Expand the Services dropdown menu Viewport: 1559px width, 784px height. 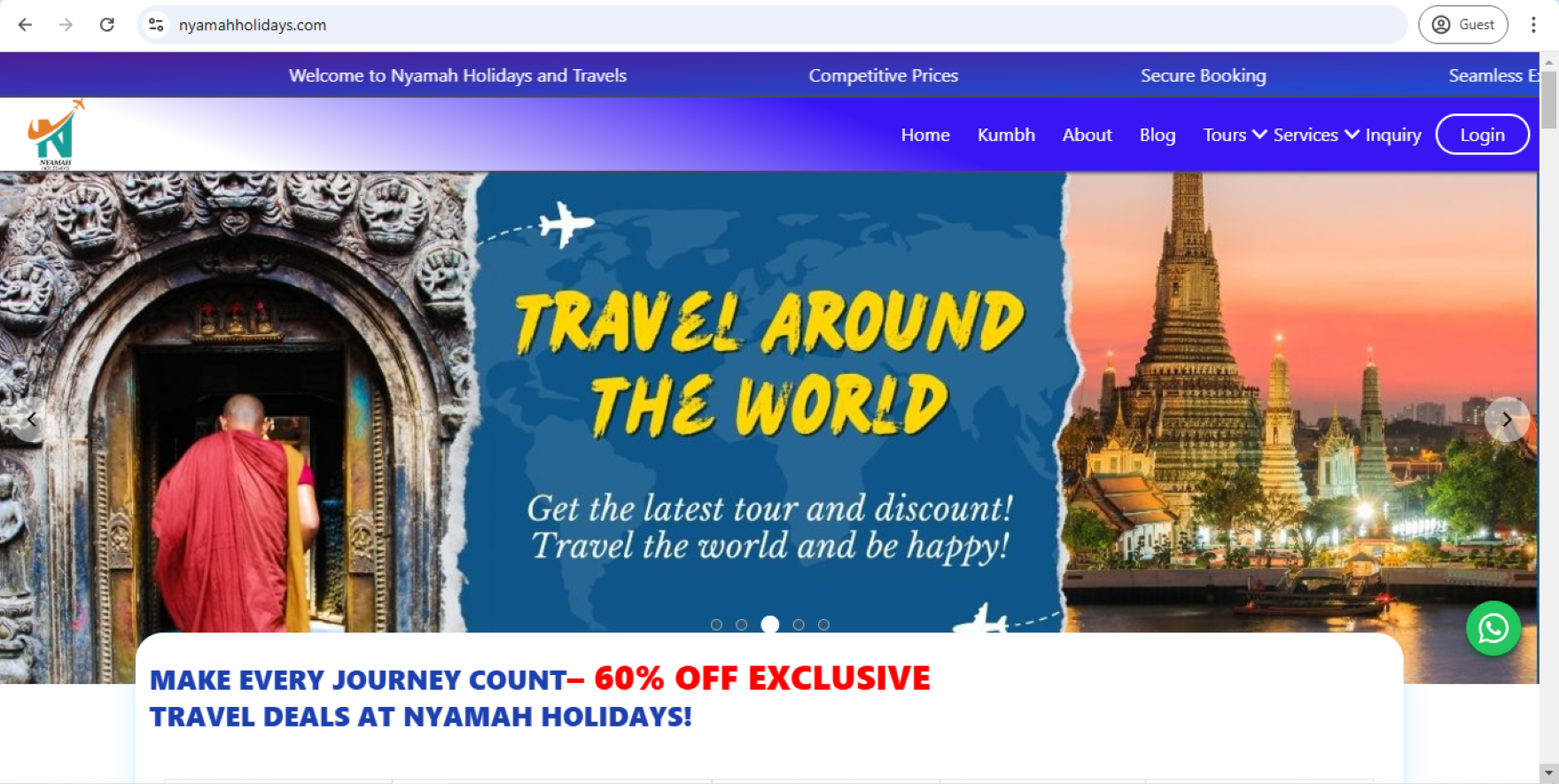click(1316, 135)
